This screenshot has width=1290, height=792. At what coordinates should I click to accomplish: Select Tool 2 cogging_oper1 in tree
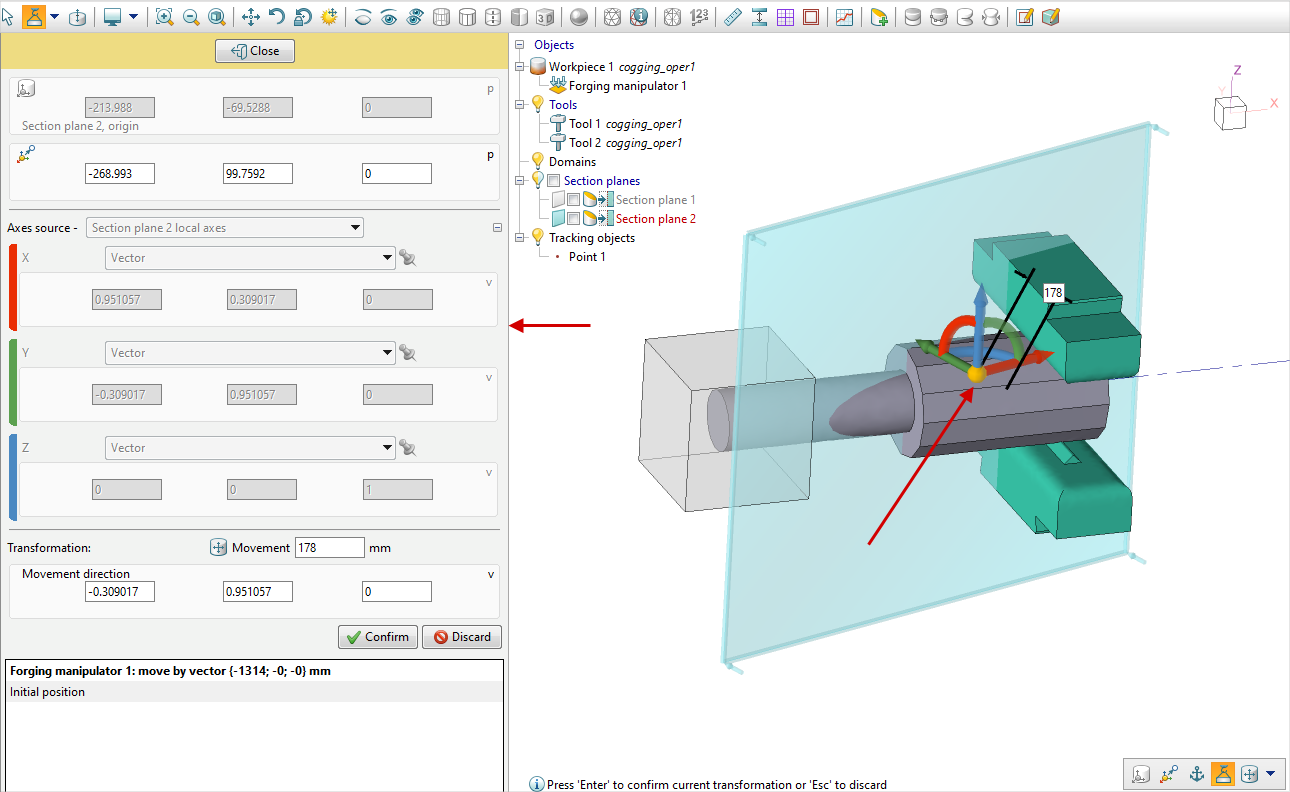coord(625,143)
